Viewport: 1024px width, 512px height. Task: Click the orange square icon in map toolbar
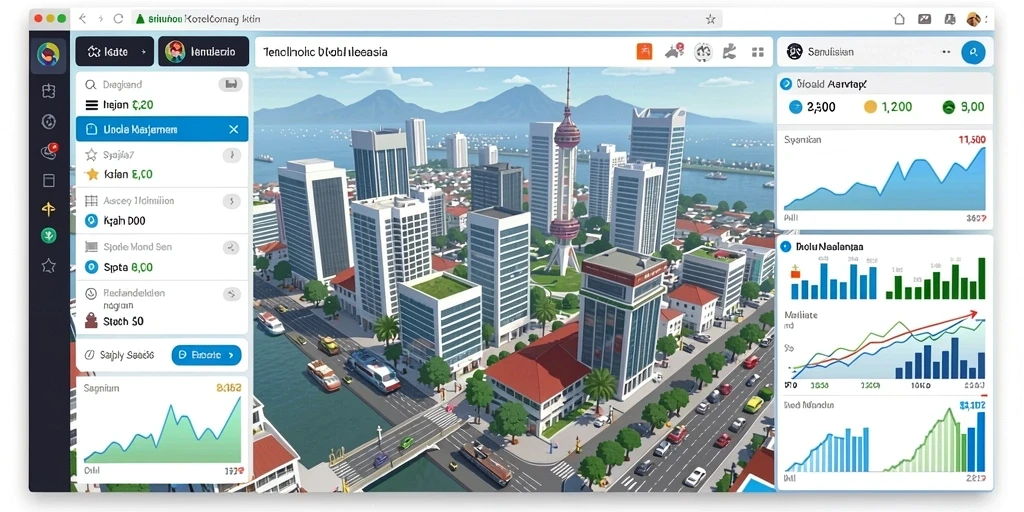point(644,52)
